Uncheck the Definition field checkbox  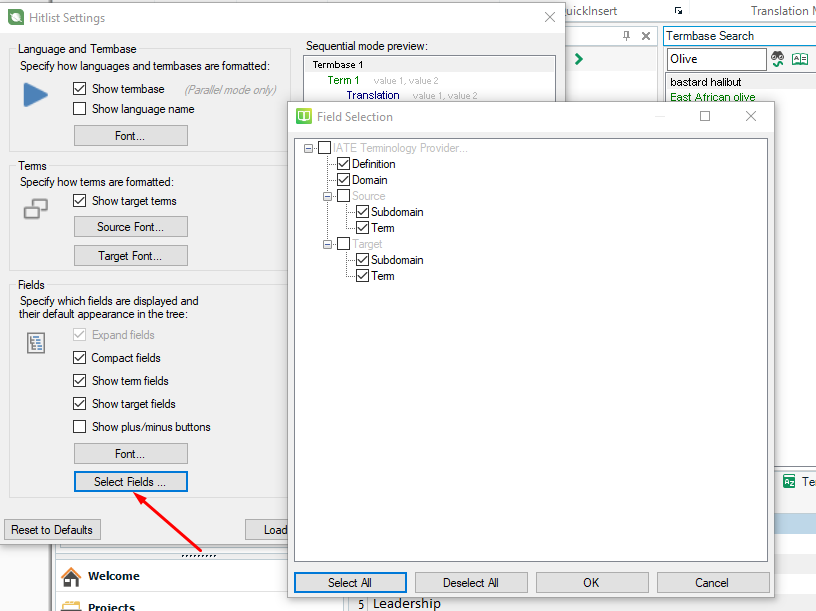click(x=344, y=164)
